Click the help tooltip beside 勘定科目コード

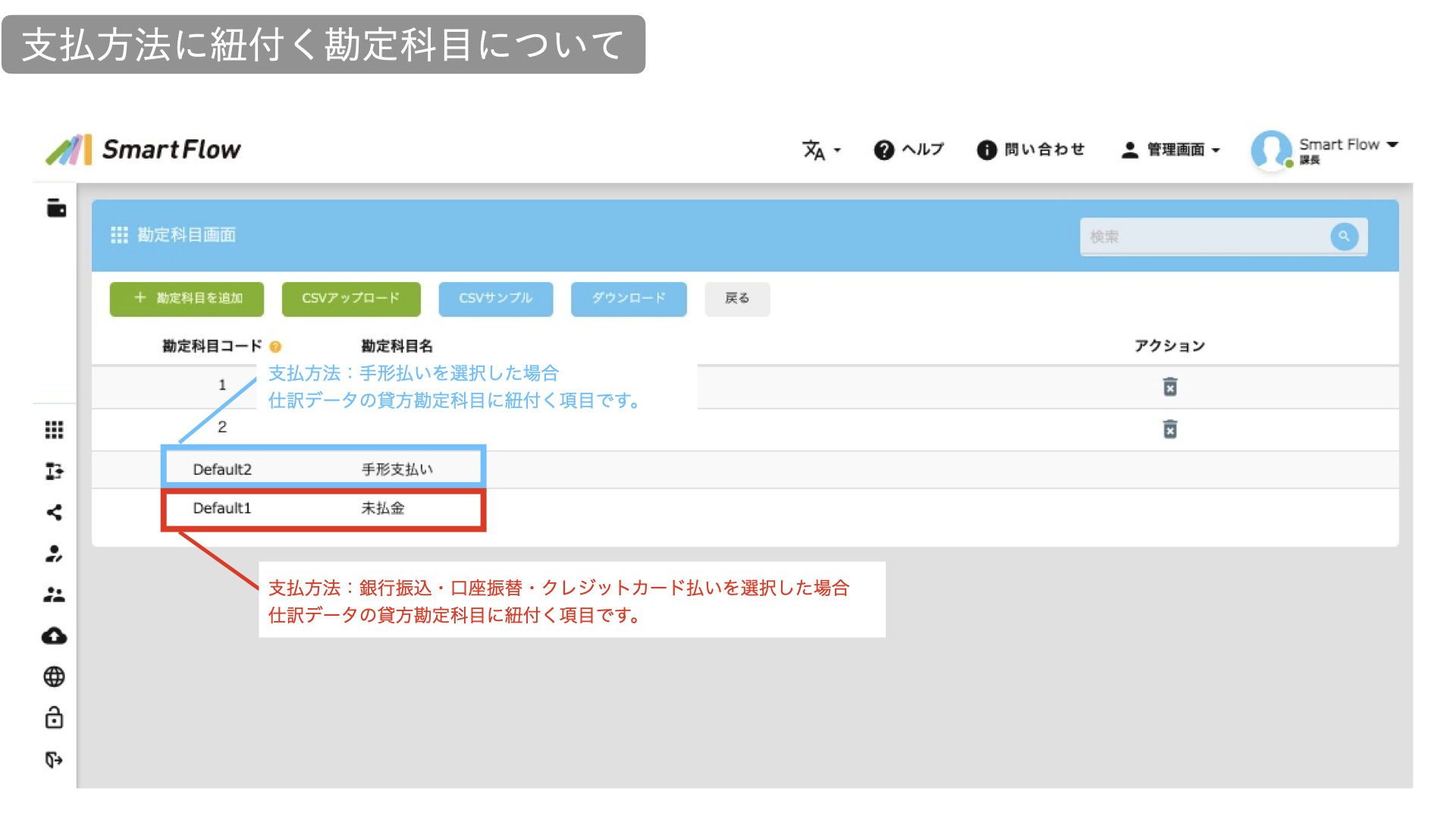coord(275,347)
